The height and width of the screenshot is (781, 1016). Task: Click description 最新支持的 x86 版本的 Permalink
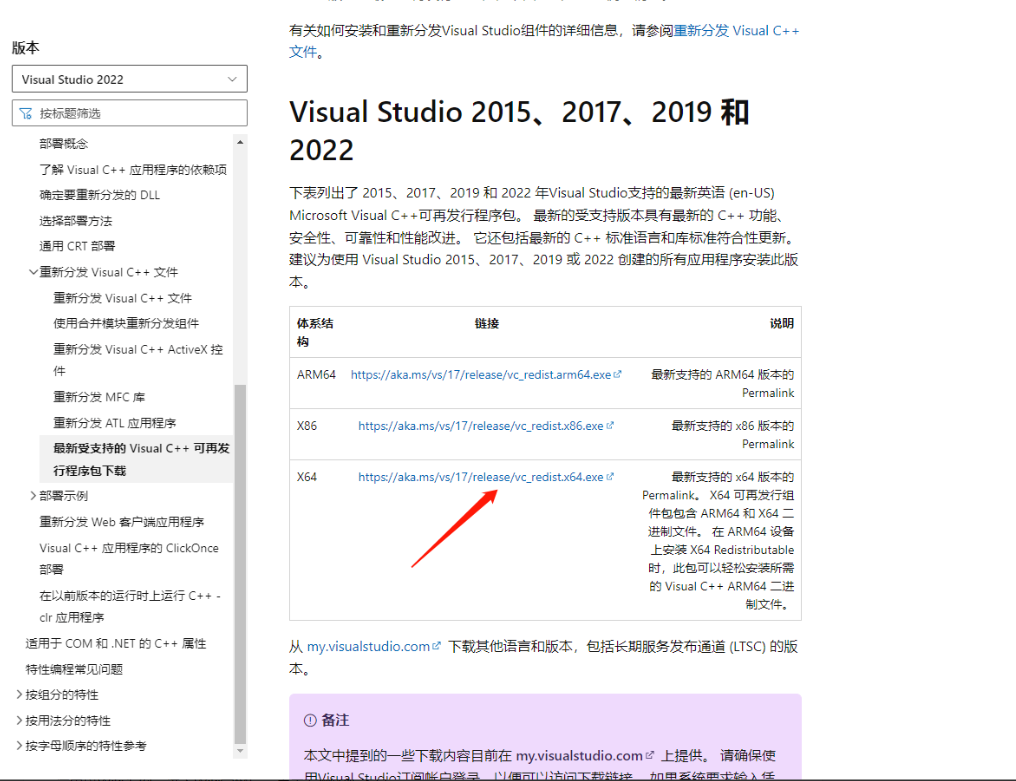[x=732, y=435]
